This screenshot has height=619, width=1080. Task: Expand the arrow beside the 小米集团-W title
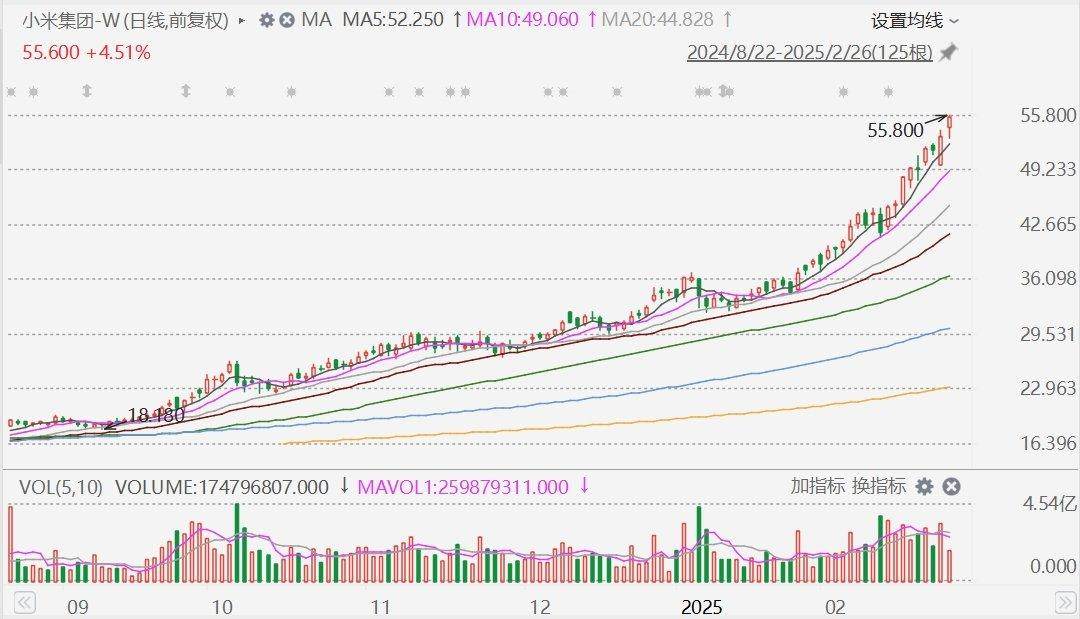click(x=242, y=20)
